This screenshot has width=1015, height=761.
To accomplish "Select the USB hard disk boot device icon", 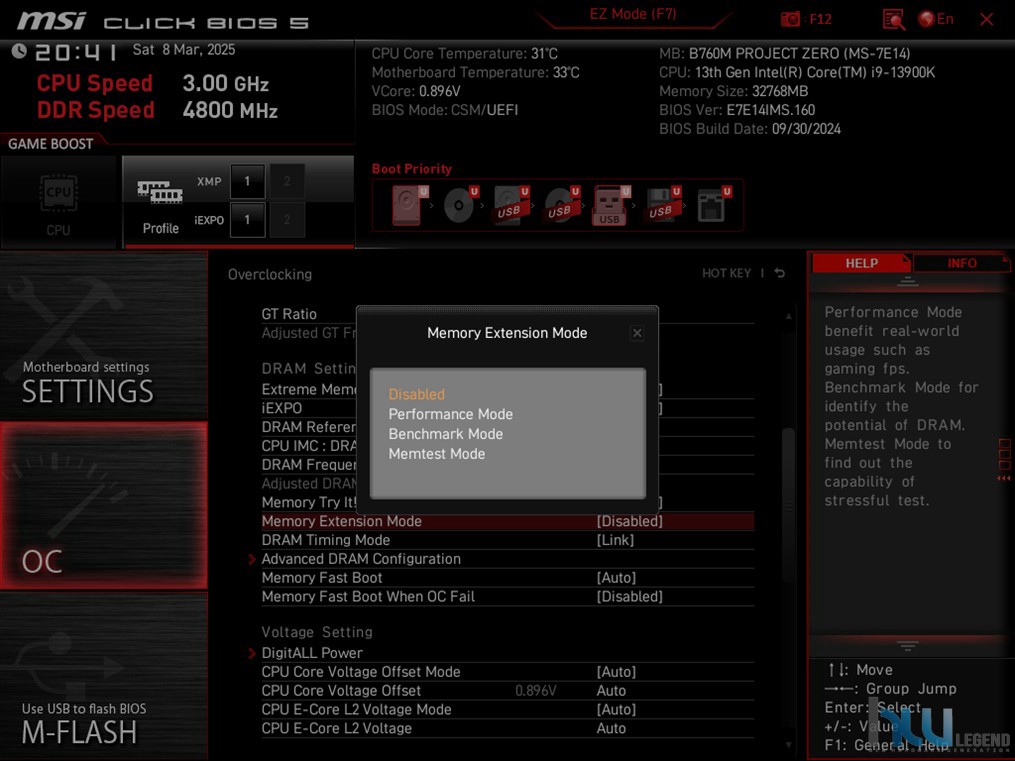I will coord(511,206).
